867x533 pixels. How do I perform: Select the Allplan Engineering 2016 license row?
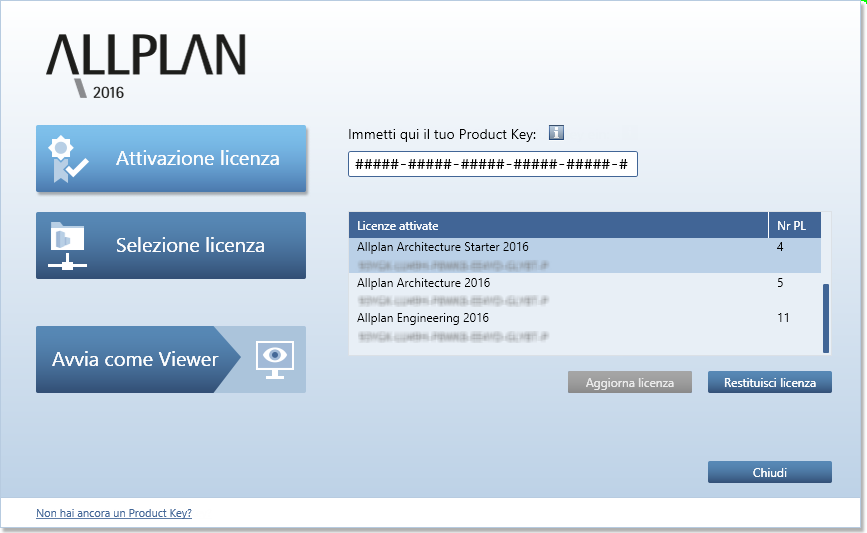click(423, 318)
